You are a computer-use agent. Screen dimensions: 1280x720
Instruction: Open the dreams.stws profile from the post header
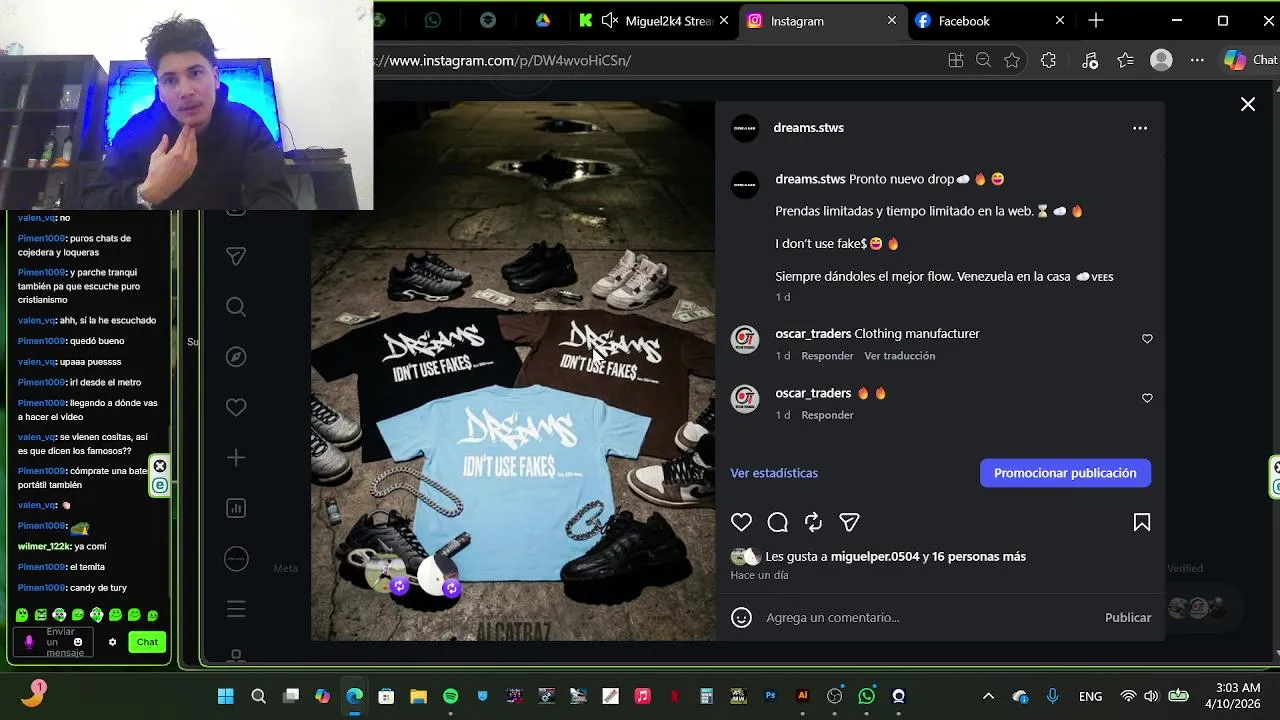(808, 128)
